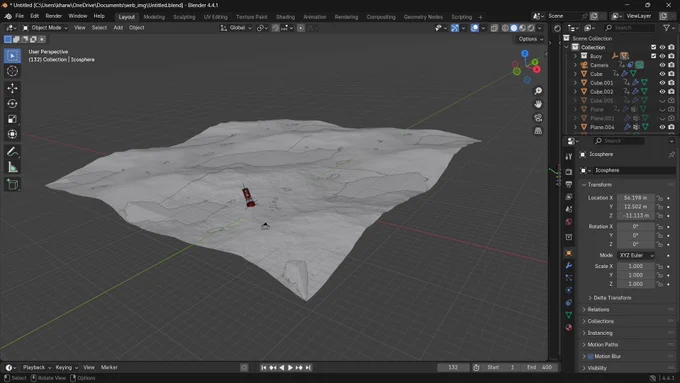The image size is (680, 383).
Task: Click the Scale X value field
Action: coord(636,266)
